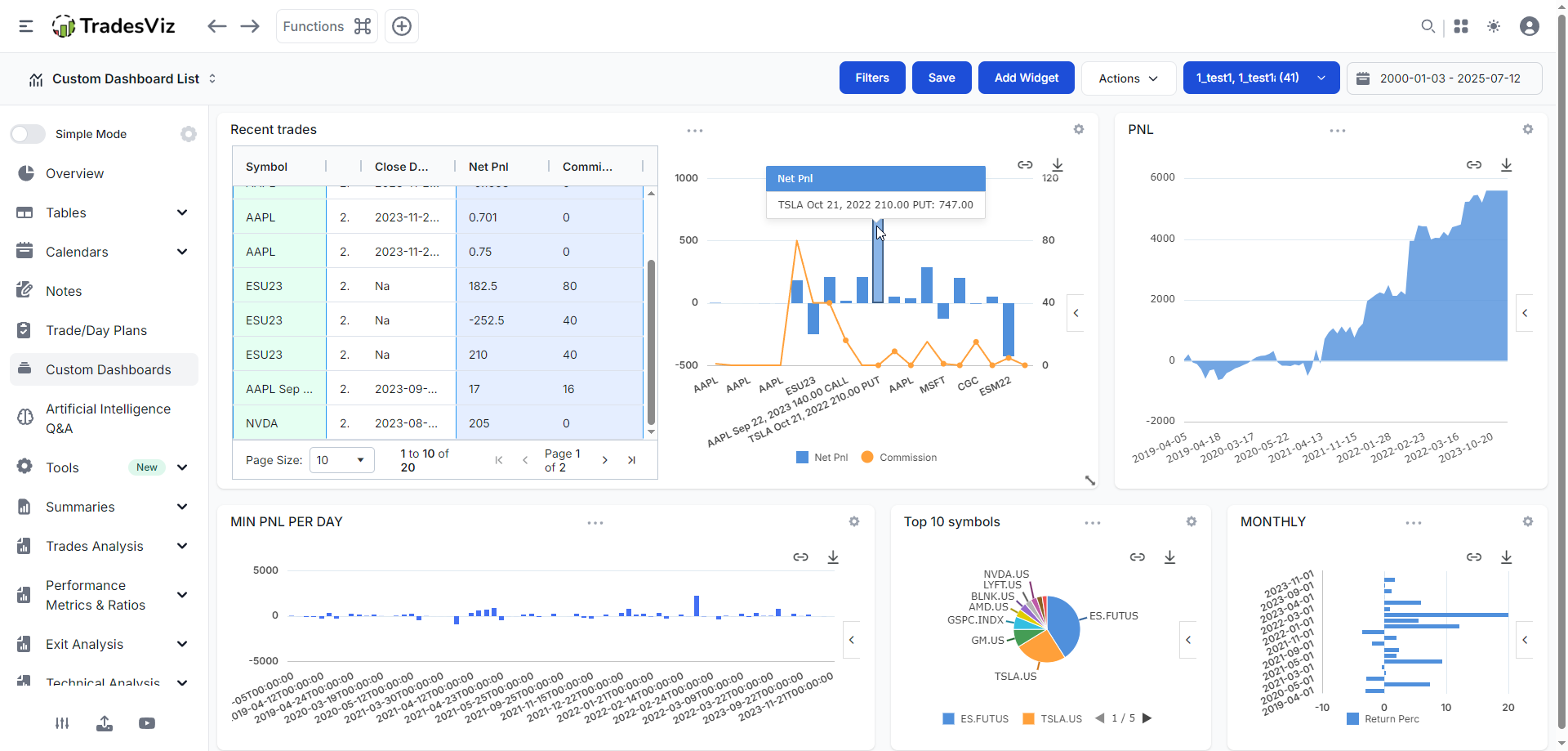The height and width of the screenshot is (751, 1568).
Task: Toggle Commission legend series
Action: (x=899, y=458)
